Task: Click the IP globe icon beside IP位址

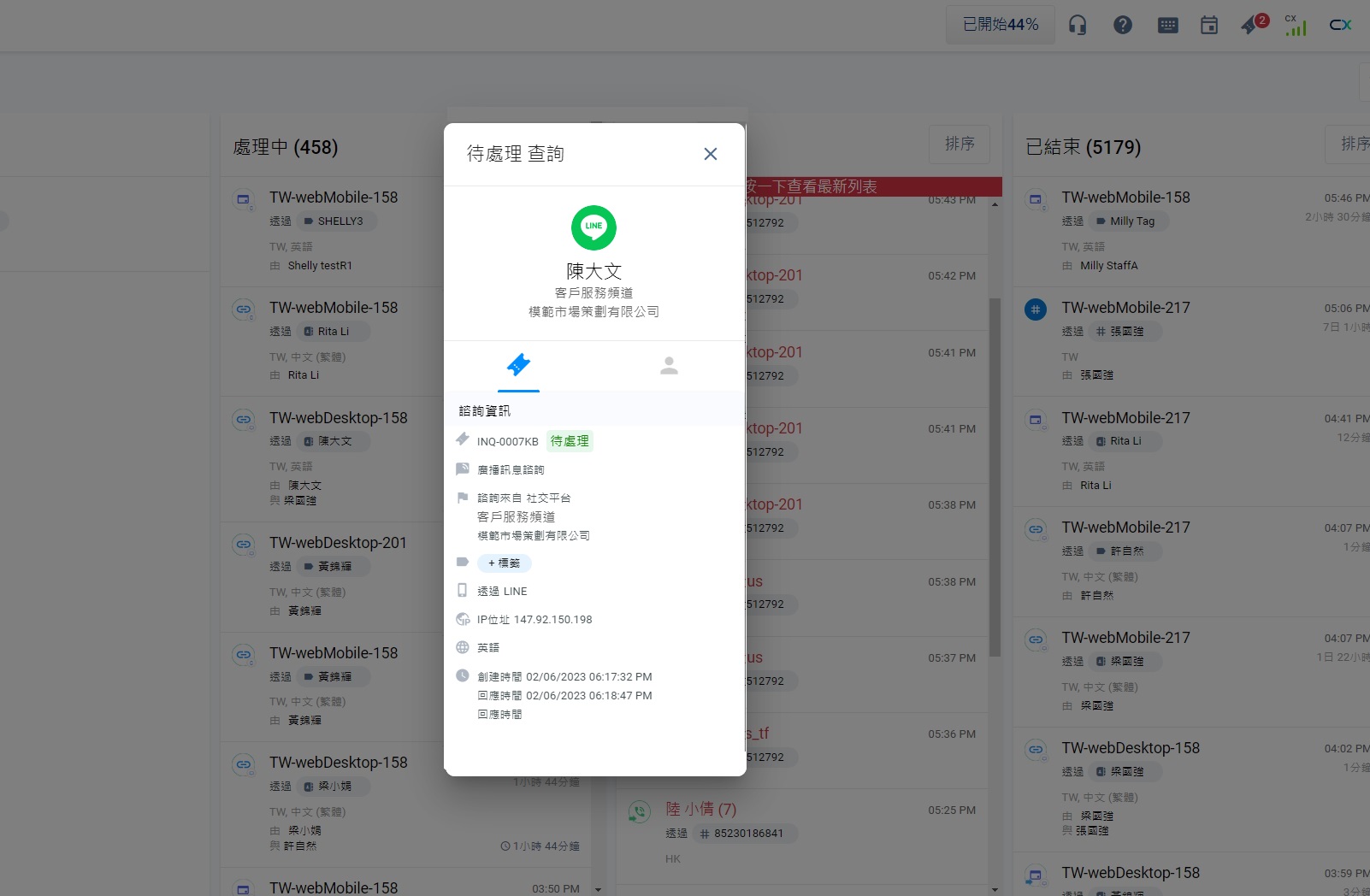Action: [x=463, y=619]
